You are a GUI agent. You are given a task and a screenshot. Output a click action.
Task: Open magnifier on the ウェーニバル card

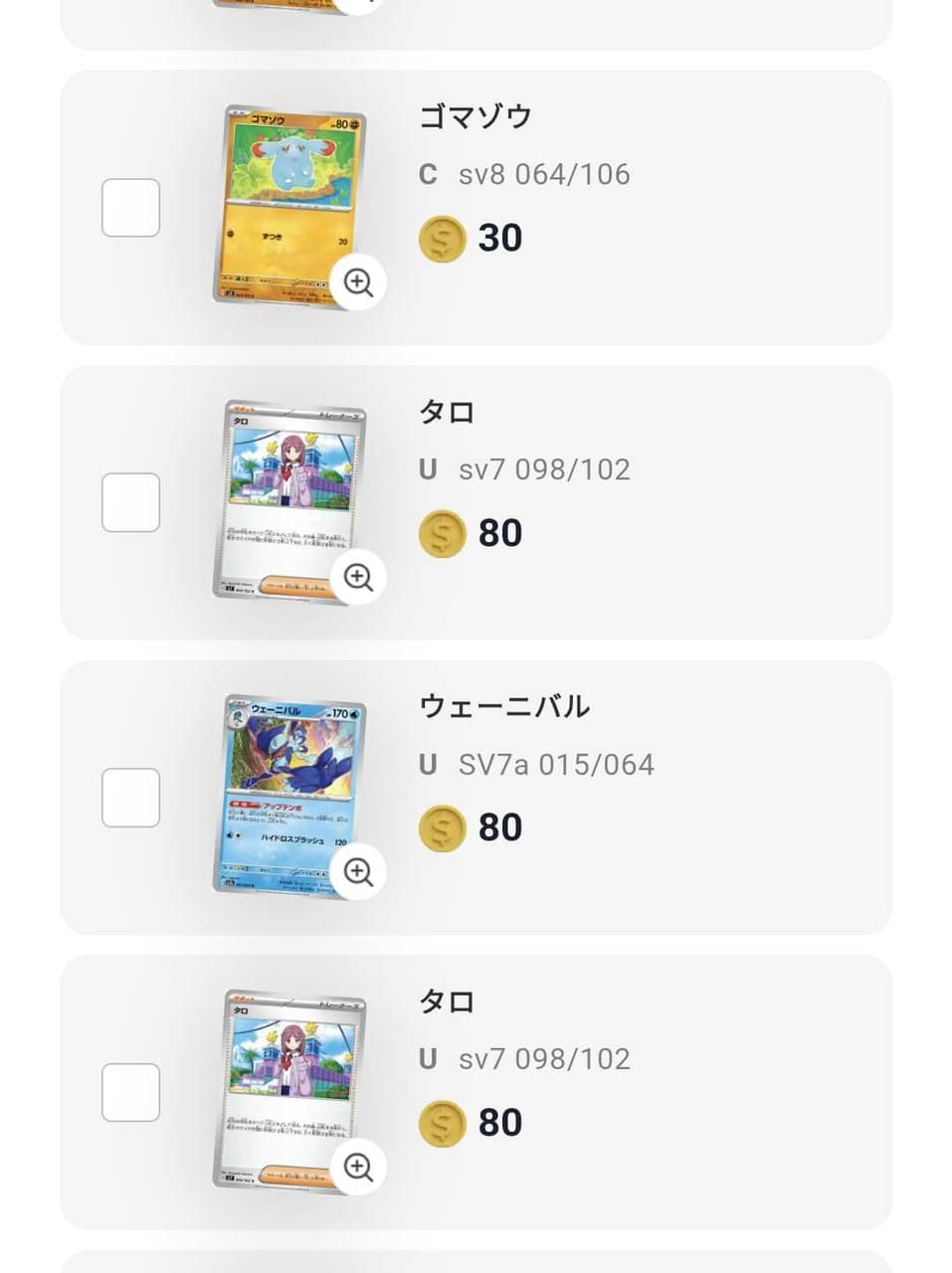click(x=358, y=872)
